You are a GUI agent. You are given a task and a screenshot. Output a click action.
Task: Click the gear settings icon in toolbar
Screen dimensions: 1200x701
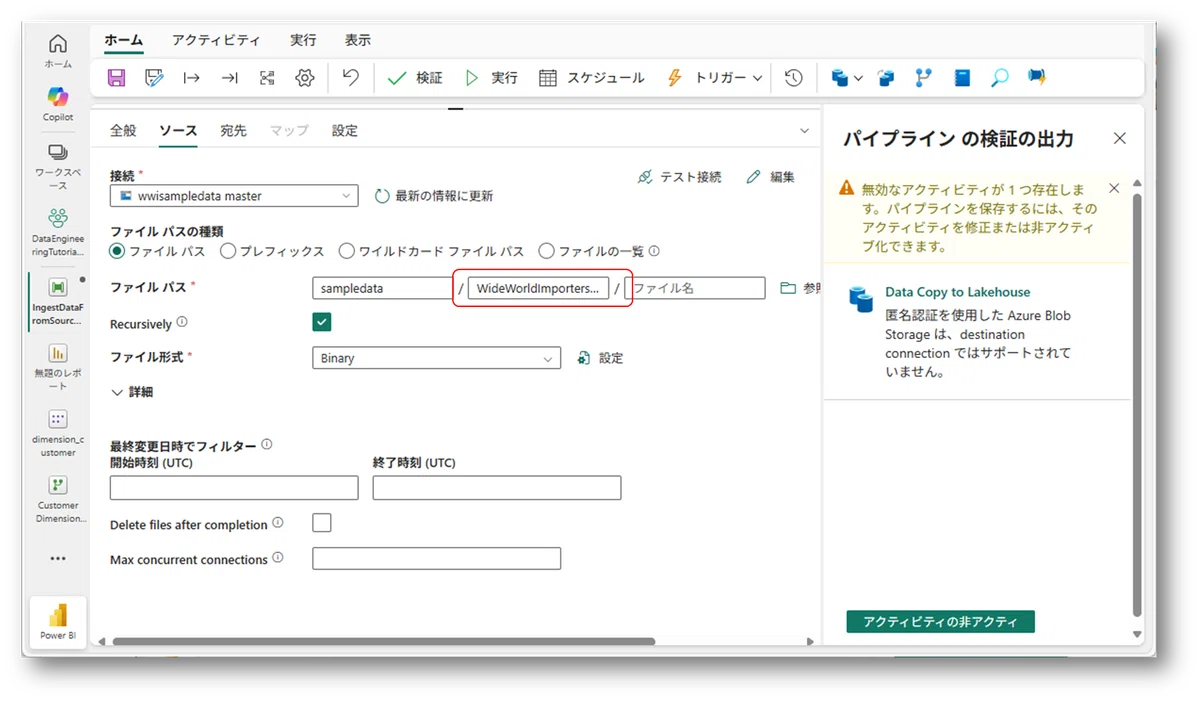[305, 78]
